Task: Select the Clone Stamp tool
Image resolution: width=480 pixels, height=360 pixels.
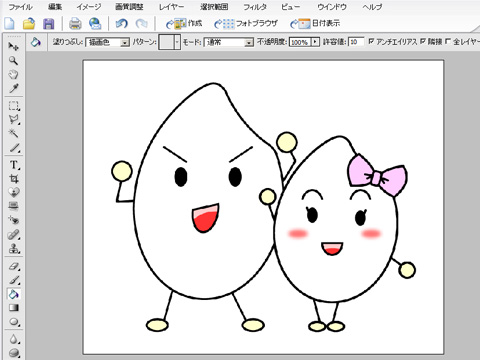Action: [14, 249]
